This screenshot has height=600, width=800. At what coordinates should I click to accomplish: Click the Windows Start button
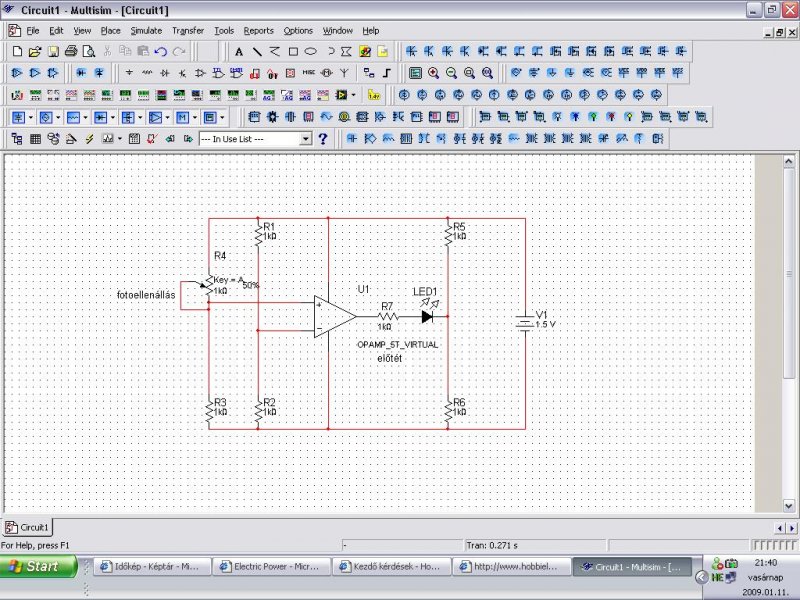pyautogui.click(x=39, y=566)
